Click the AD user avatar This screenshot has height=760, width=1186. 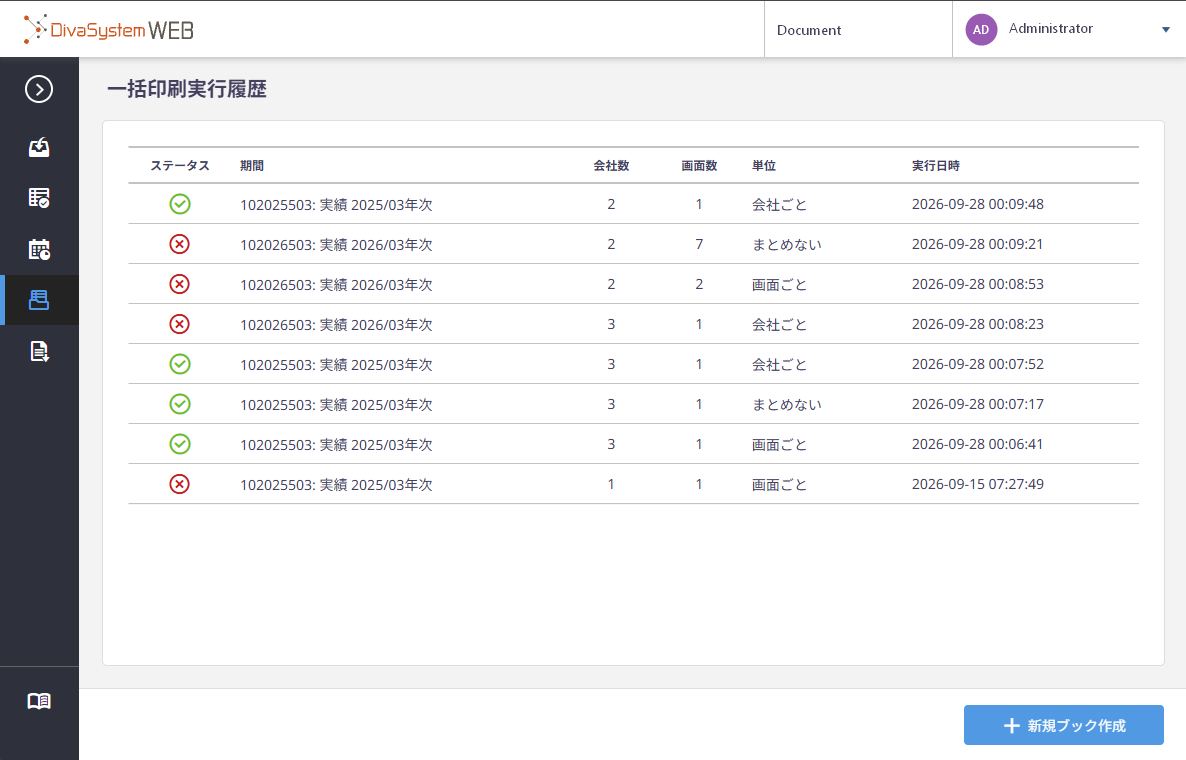coord(981,29)
